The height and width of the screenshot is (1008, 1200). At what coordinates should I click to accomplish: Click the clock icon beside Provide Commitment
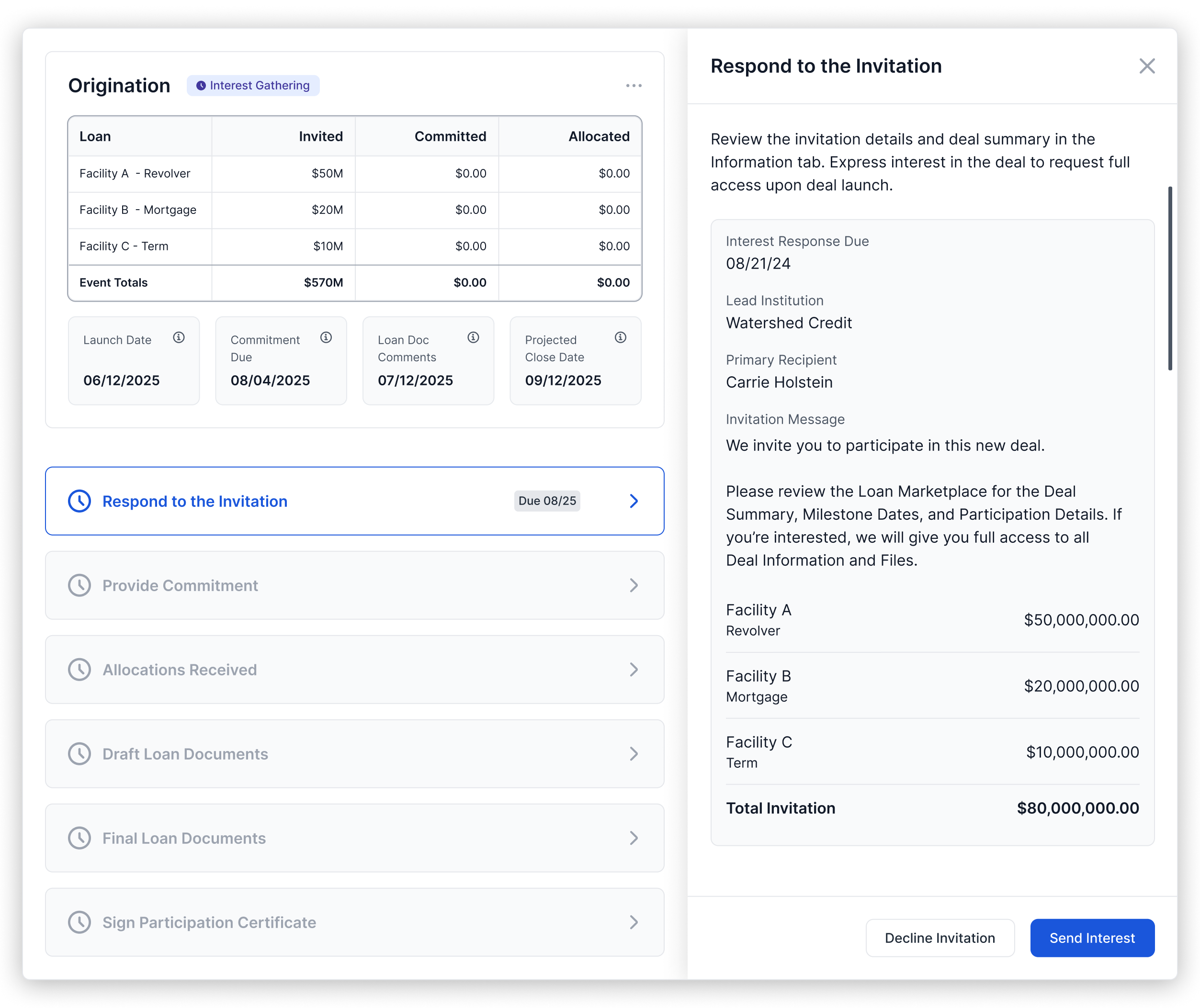pos(79,586)
